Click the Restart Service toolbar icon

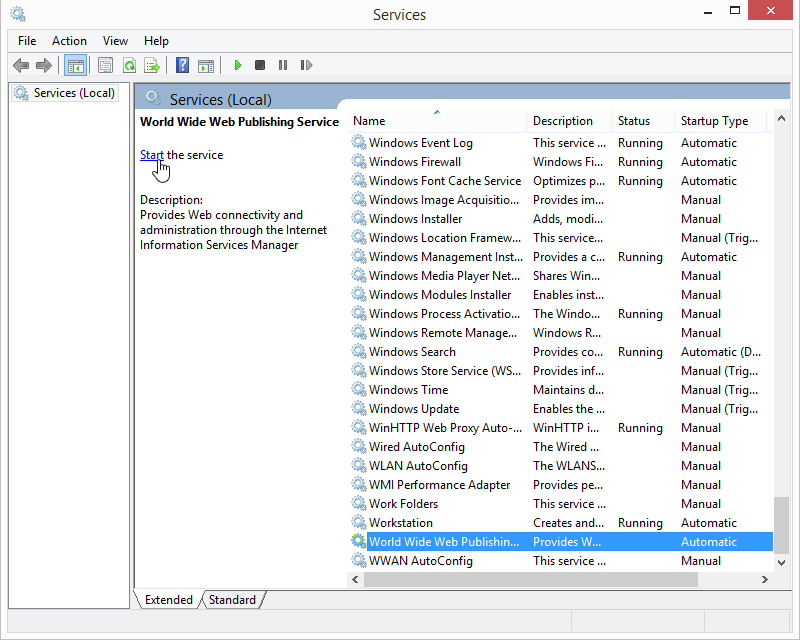tap(306, 65)
